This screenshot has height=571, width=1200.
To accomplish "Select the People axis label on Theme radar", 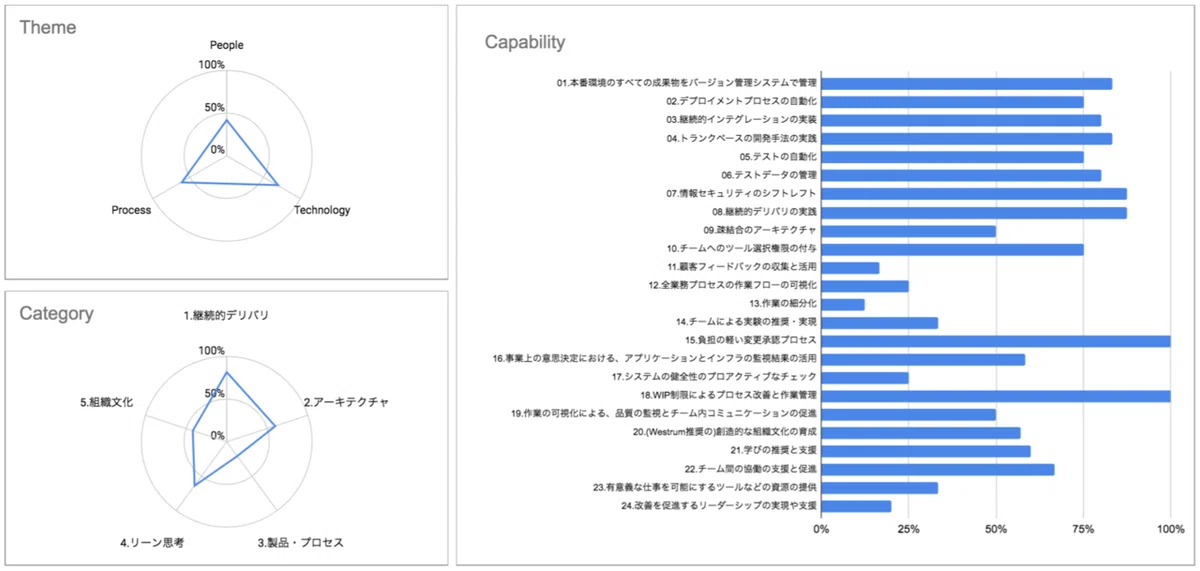I will [x=226, y=45].
